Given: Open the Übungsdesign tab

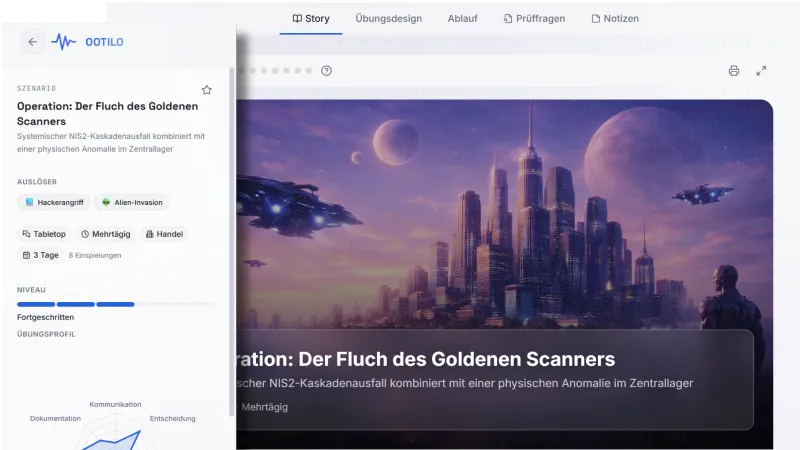Looking at the screenshot, I should coord(389,19).
